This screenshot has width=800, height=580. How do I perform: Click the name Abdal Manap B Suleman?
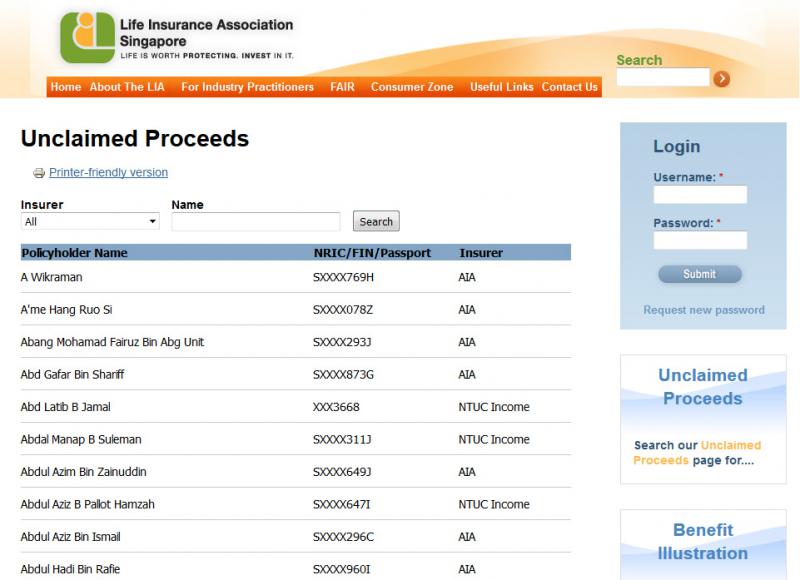[x=81, y=439]
